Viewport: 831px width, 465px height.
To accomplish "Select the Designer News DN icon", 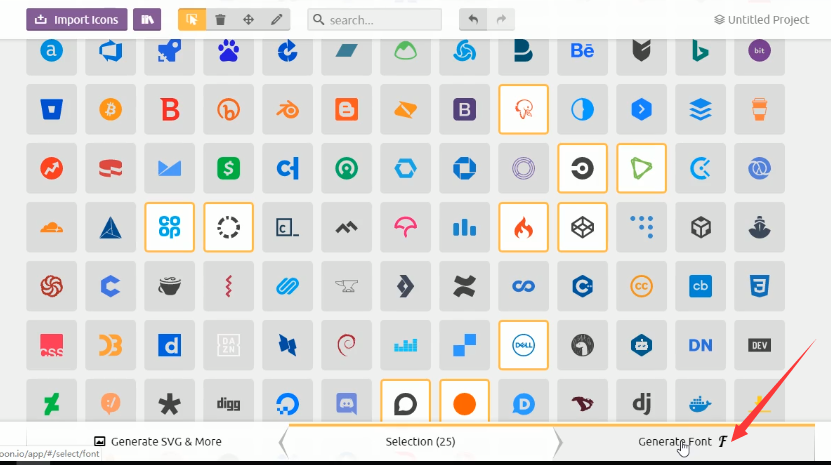I will coord(701,345).
